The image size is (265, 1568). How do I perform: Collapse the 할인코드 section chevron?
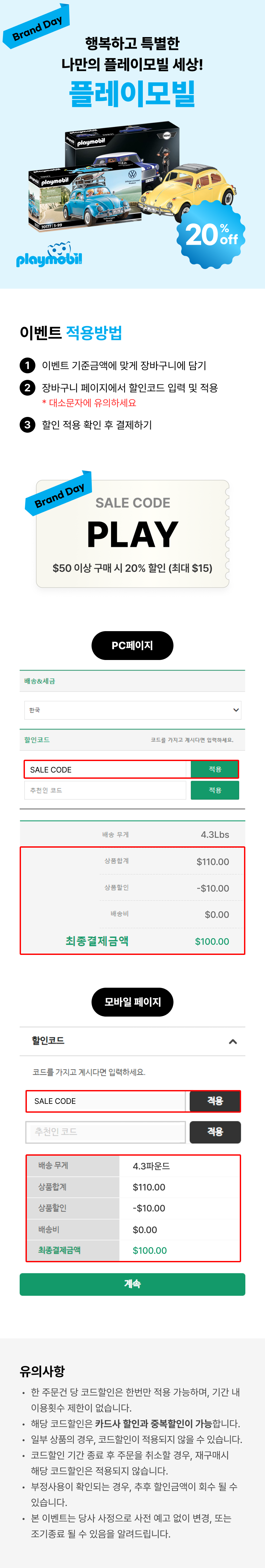(x=233, y=1042)
